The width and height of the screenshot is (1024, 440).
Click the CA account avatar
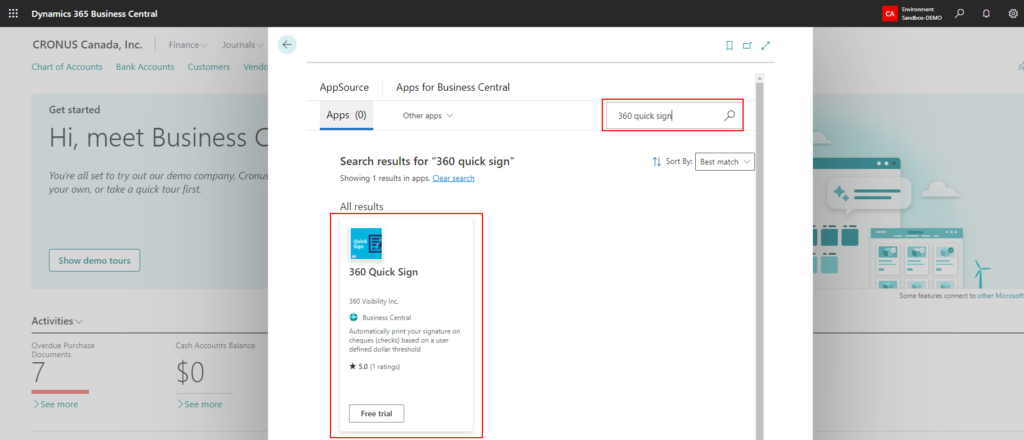click(889, 14)
